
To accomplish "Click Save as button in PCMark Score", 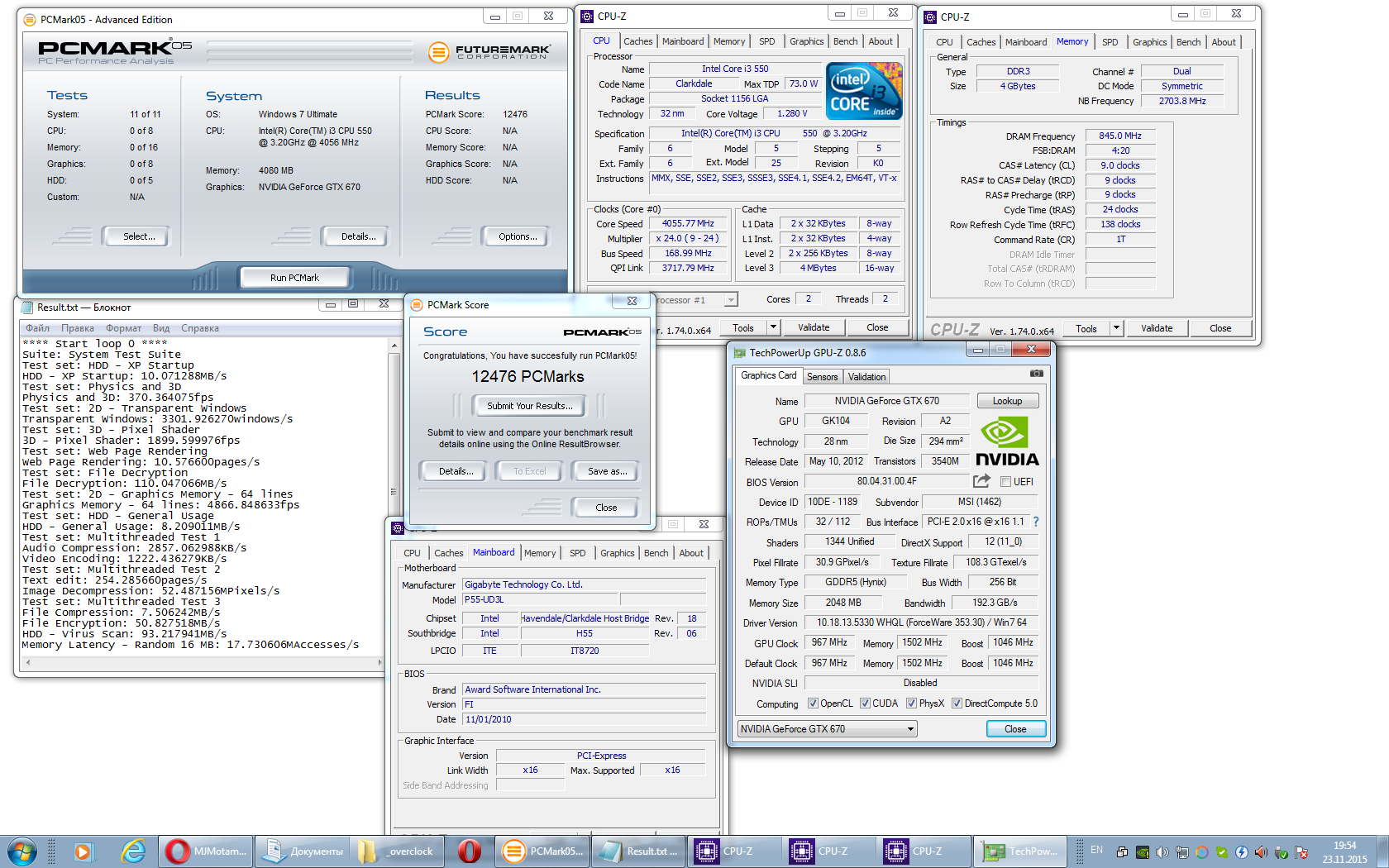I will [x=607, y=471].
